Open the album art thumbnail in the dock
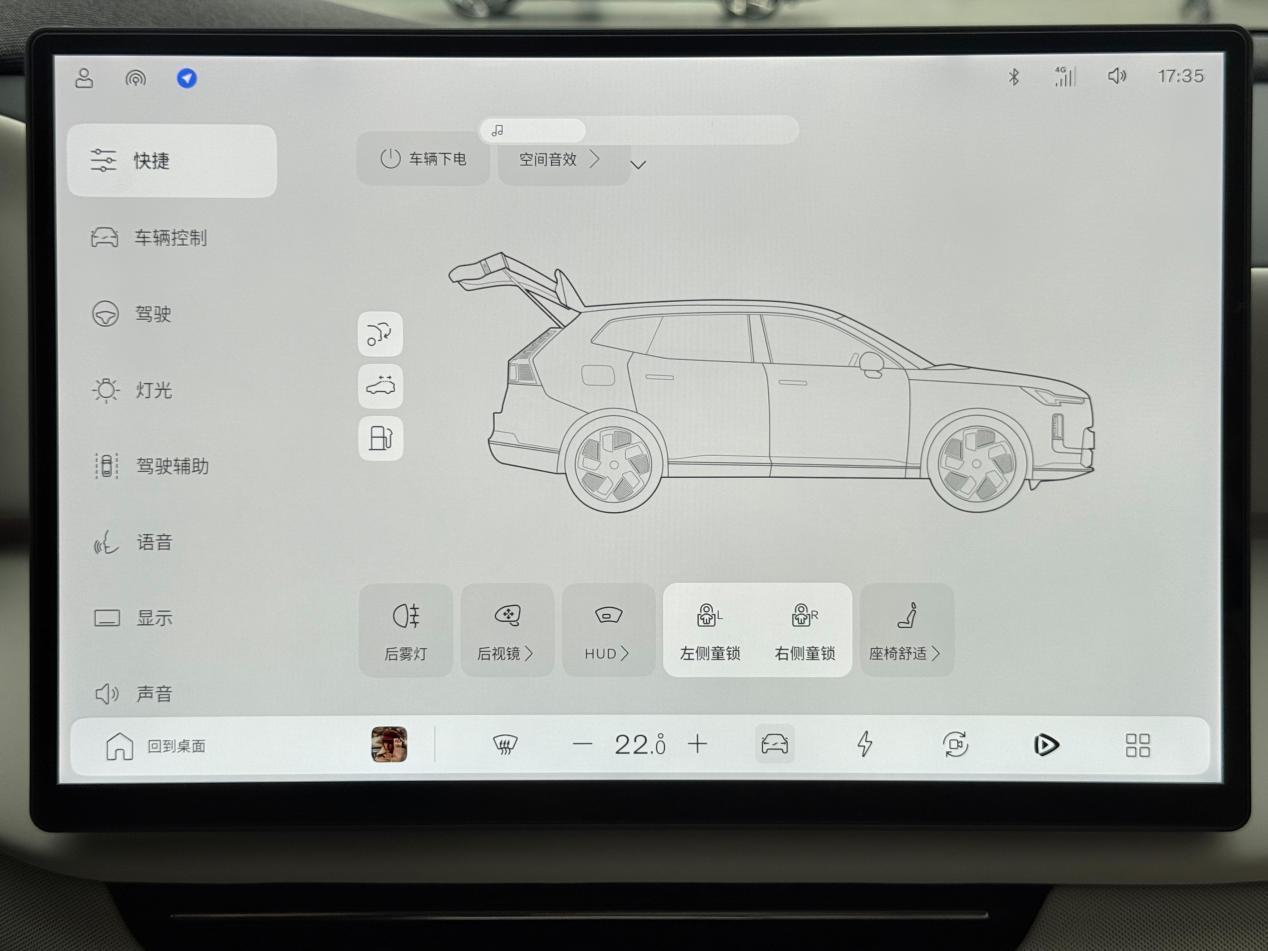The height and width of the screenshot is (951, 1268). pyautogui.click(x=389, y=744)
